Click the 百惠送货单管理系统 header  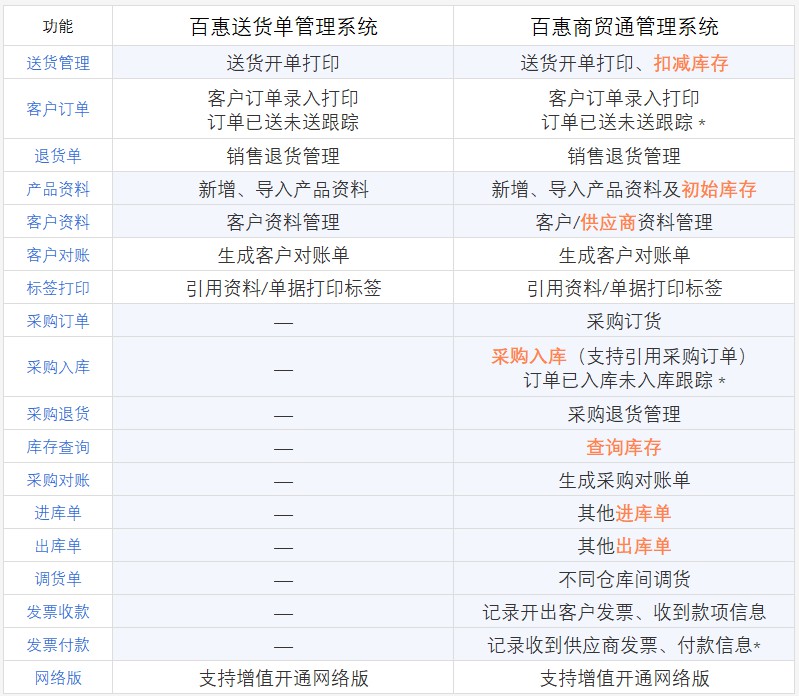(x=283, y=26)
